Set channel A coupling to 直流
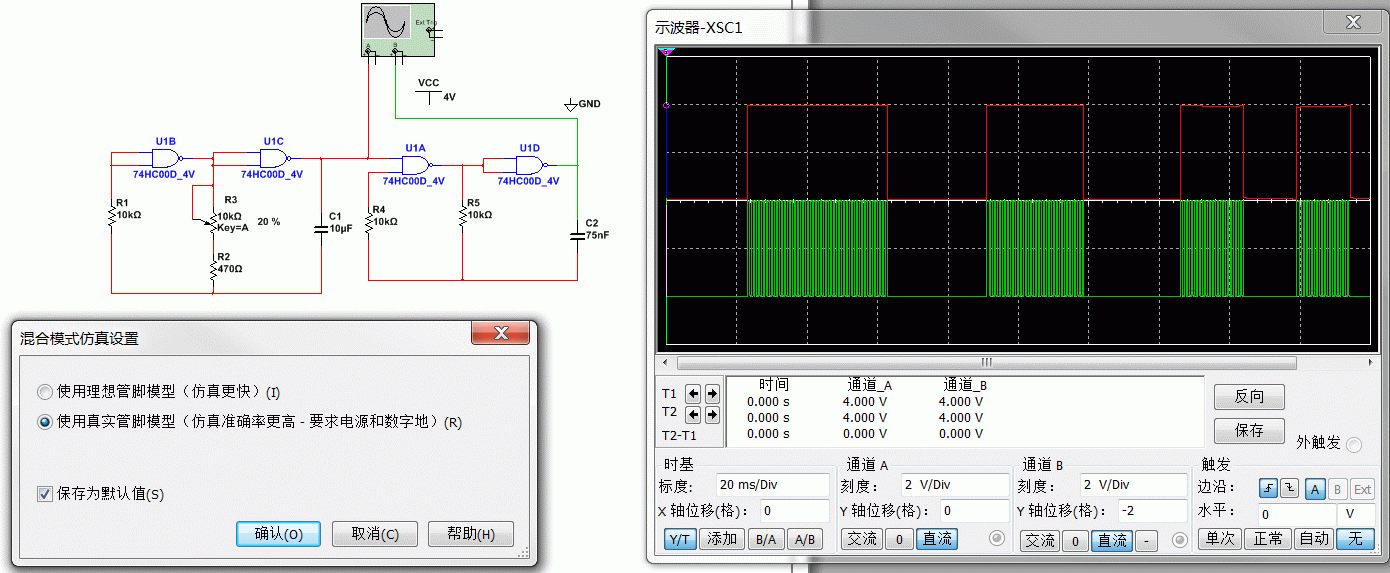This screenshot has height=573, width=1390. coord(936,540)
